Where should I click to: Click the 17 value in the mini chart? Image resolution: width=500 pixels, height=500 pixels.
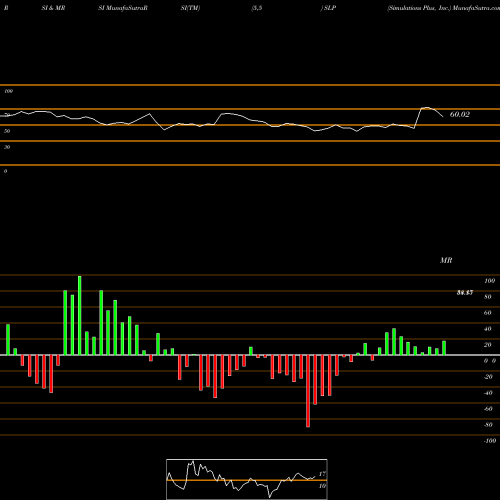(x=322, y=474)
